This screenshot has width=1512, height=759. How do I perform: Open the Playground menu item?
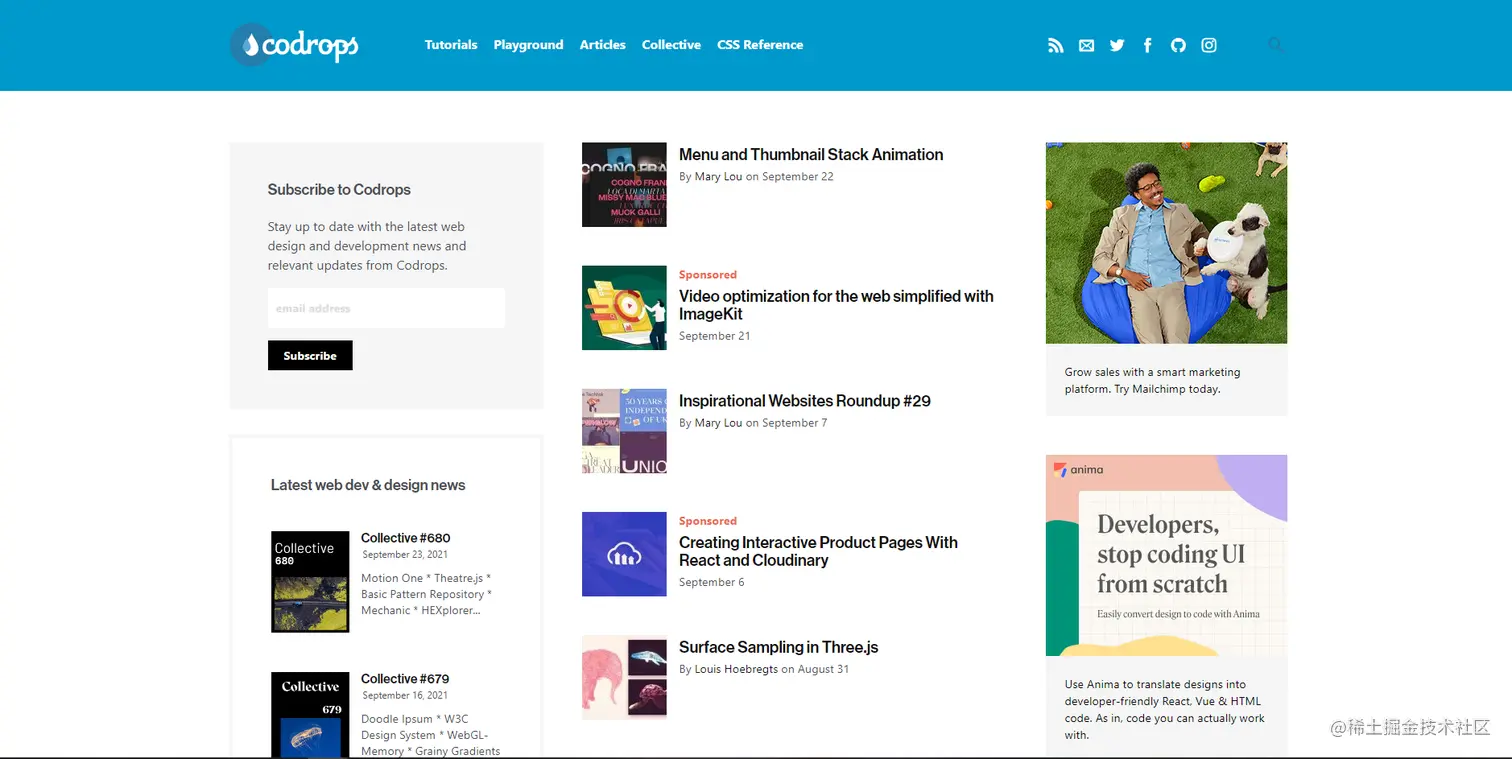tap(528, 45)
